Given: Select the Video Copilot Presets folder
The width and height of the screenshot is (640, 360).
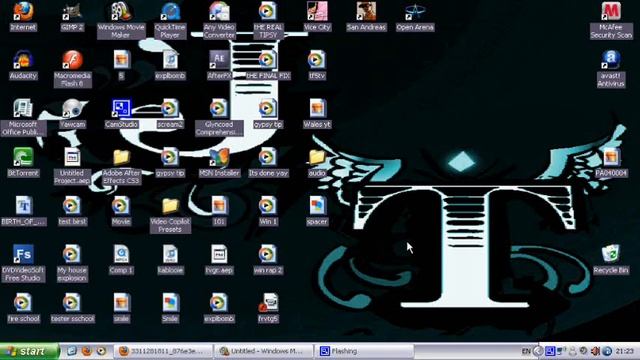Looking at the screenshot, I should tap(170, 215).
